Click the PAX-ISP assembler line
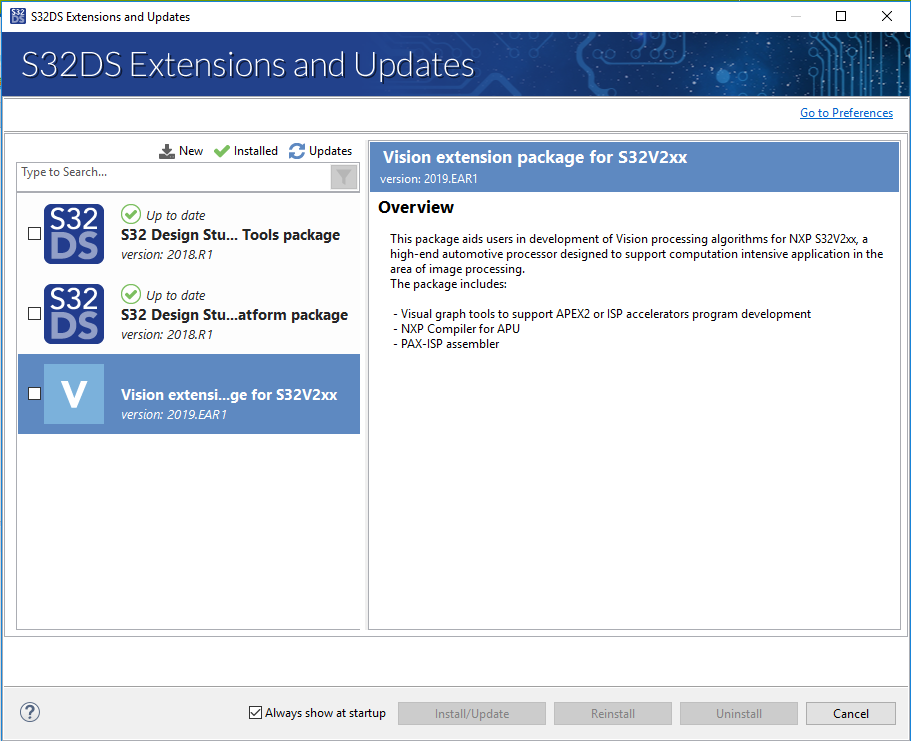The image size is (911, 741). coord(446,344)
